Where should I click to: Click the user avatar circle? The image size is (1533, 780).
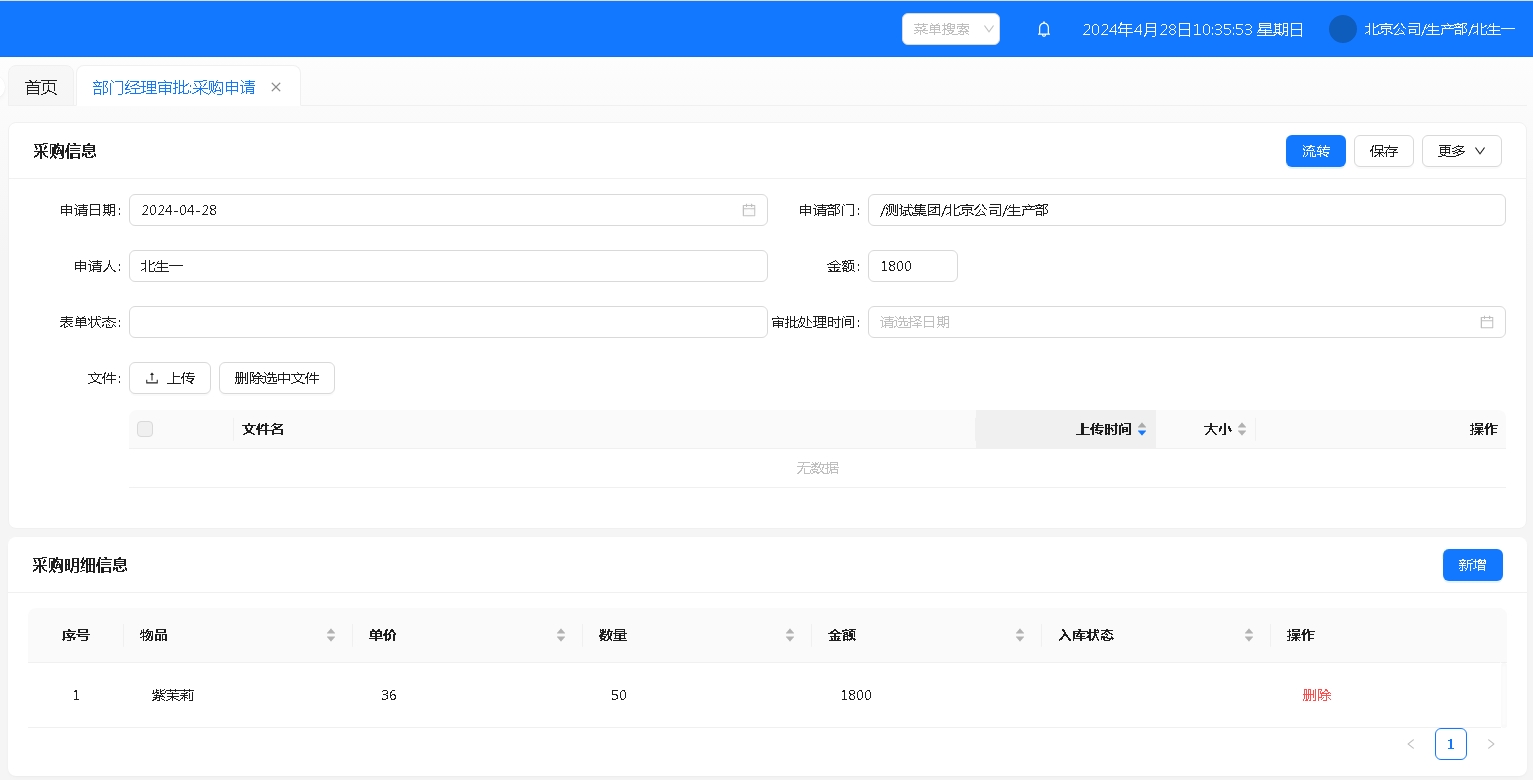(1342, 29)
